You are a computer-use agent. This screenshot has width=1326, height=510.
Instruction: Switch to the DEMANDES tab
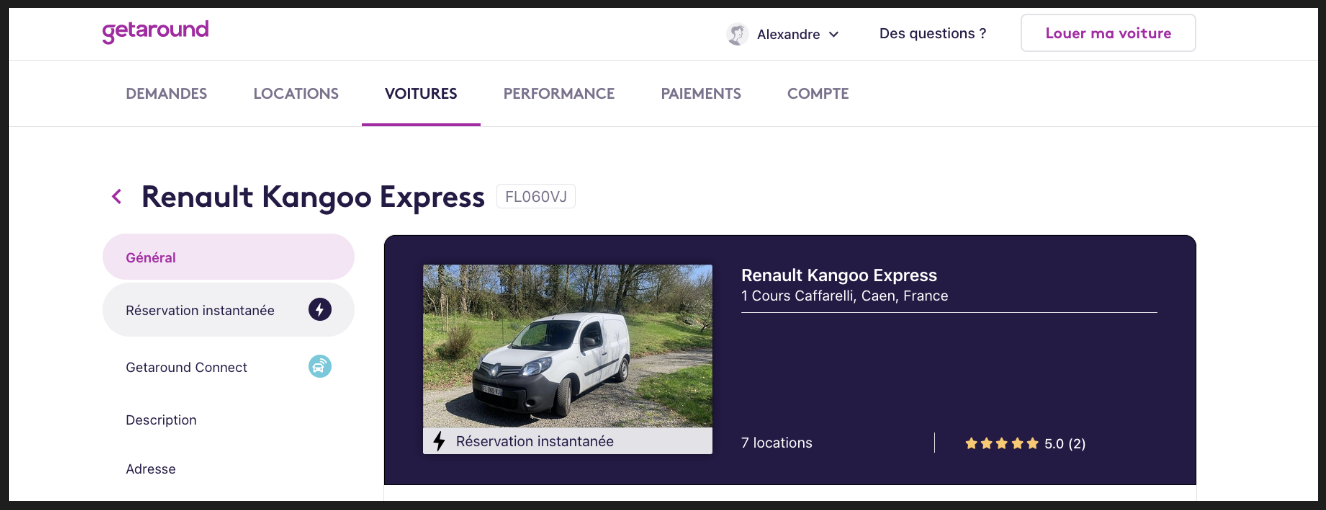(166, 94)
